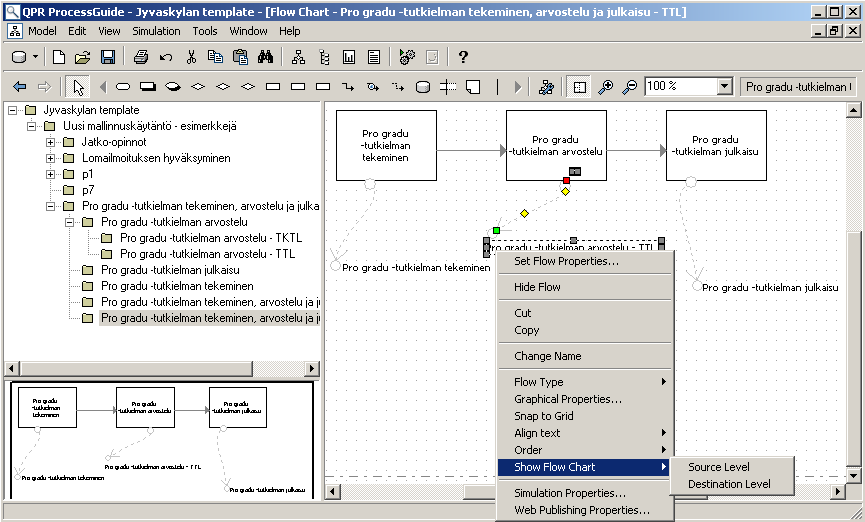Choose Hide Flow in context menu
This screenshot has width=865, height=522.
pos(585,287)
